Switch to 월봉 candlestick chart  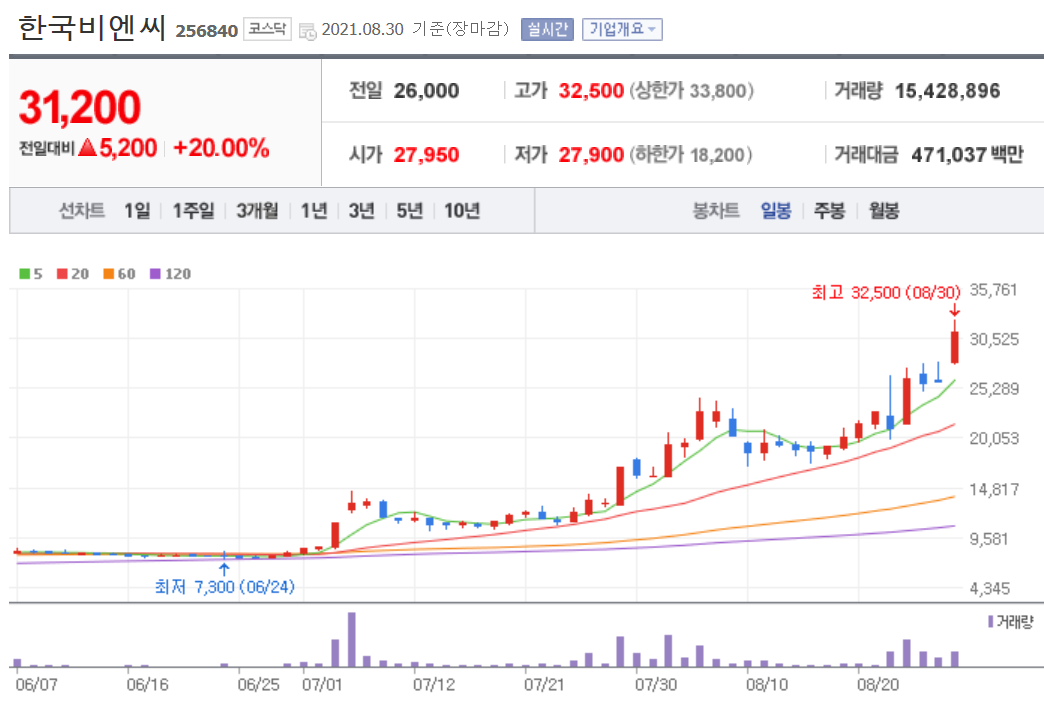[x=884, y=211]
